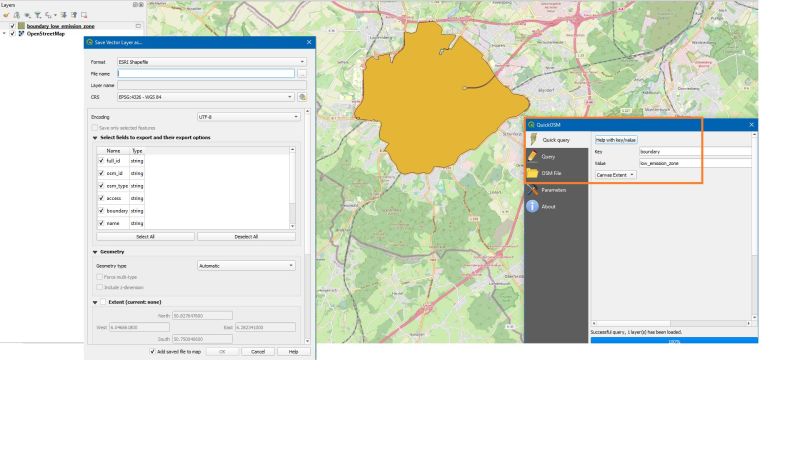
Task: Click layer feature count indicator icon
Action: [x=138, y=26]
